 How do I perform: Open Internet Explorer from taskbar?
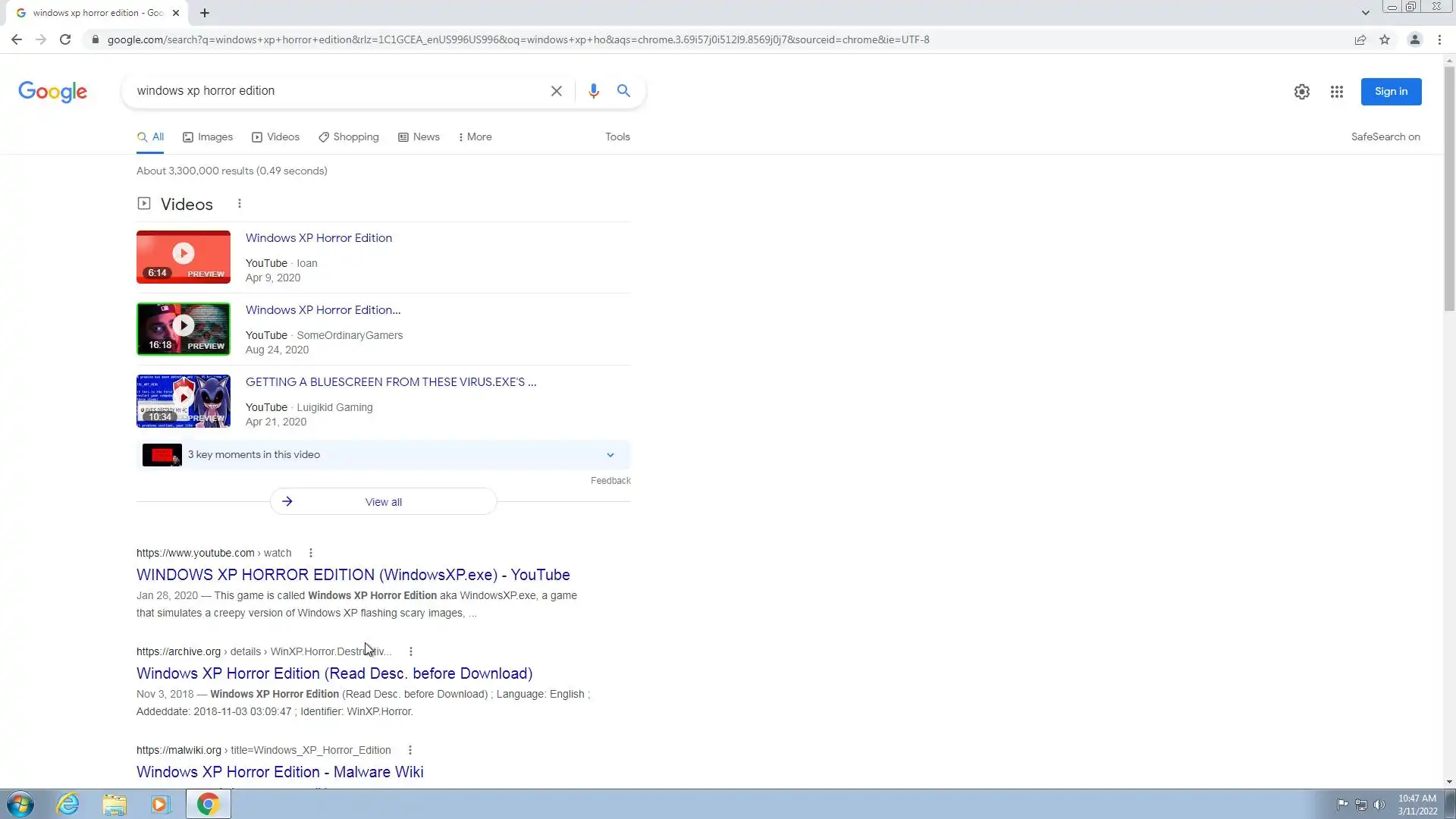[68, 804]
